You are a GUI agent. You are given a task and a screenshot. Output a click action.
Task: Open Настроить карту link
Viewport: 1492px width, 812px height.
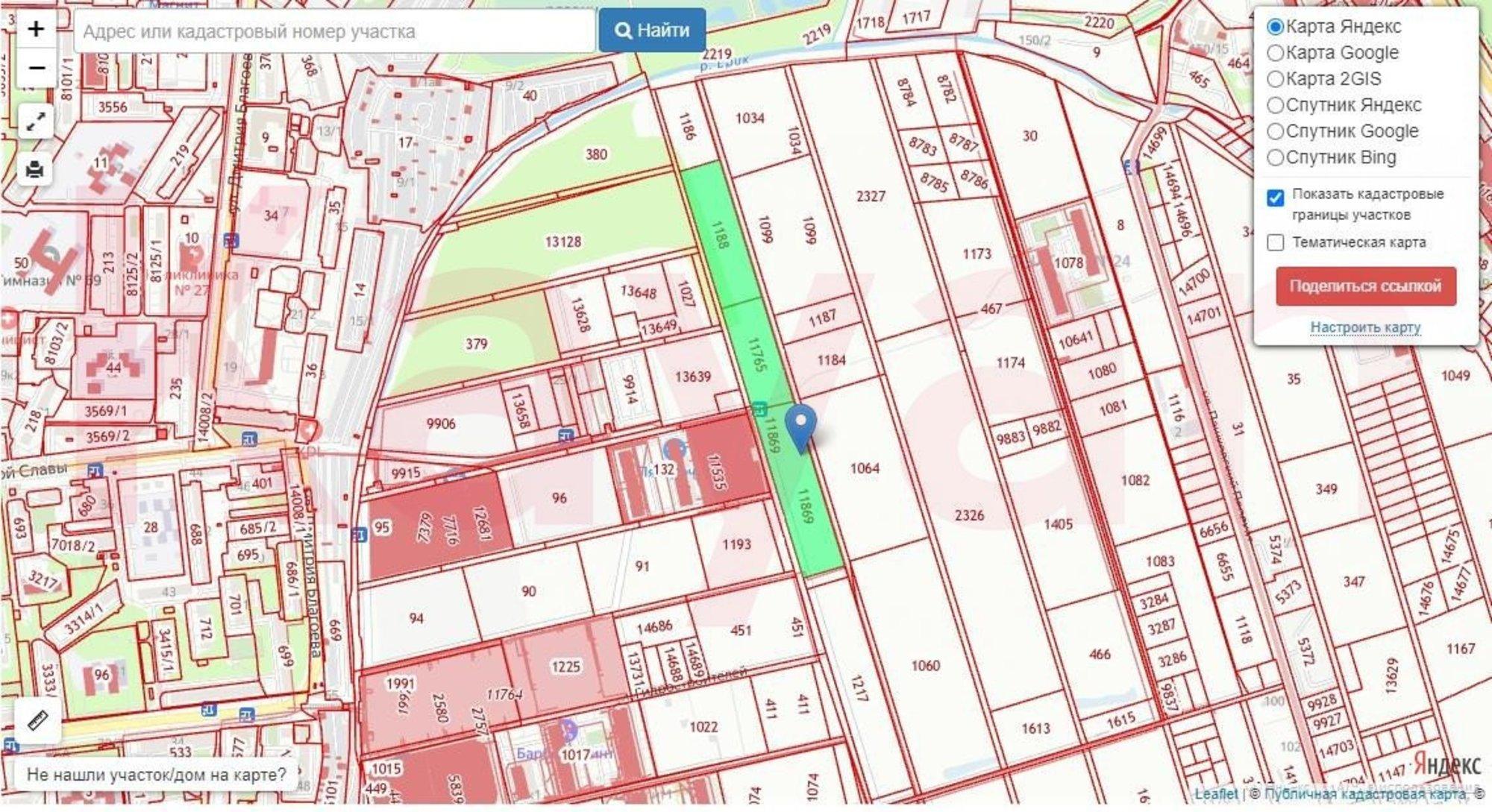[1365, 327]
